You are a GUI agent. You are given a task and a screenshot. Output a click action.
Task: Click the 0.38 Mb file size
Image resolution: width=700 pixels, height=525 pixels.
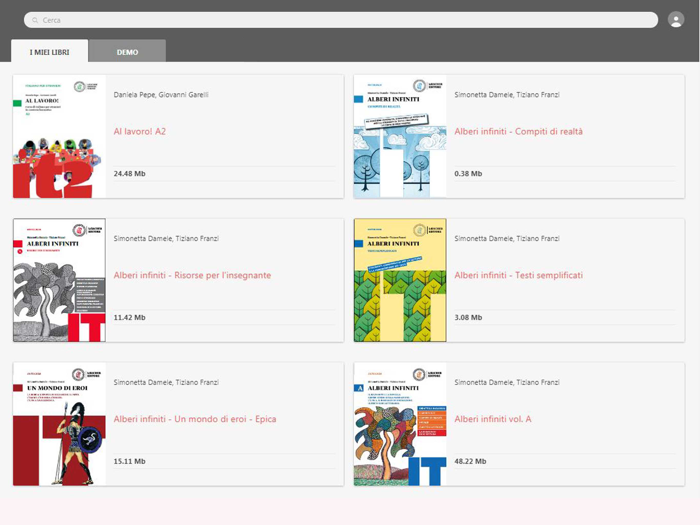tap(468, 174)
